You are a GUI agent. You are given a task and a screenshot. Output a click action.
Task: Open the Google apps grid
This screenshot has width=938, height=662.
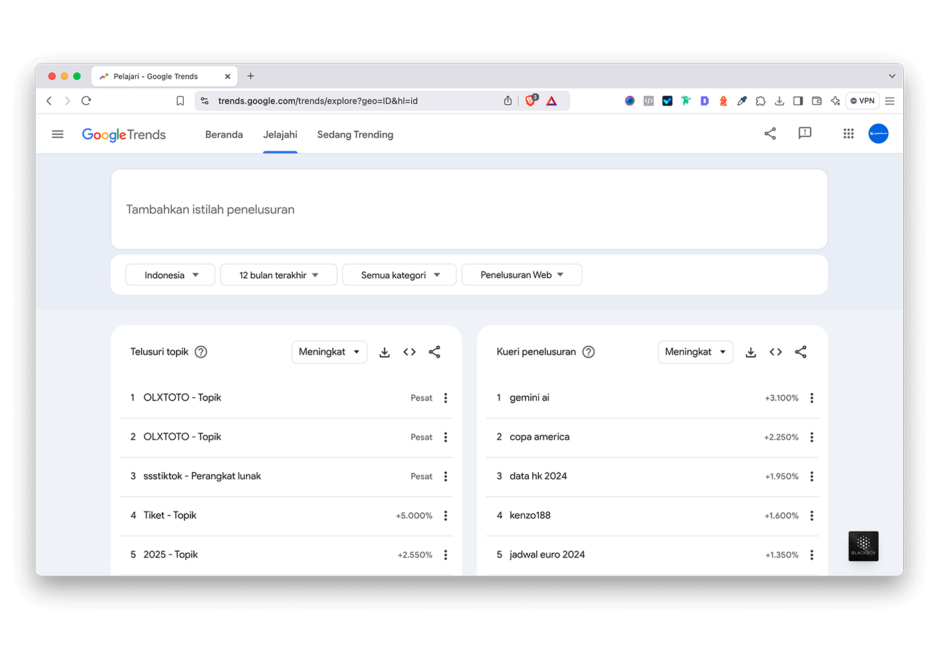(847, 133)
